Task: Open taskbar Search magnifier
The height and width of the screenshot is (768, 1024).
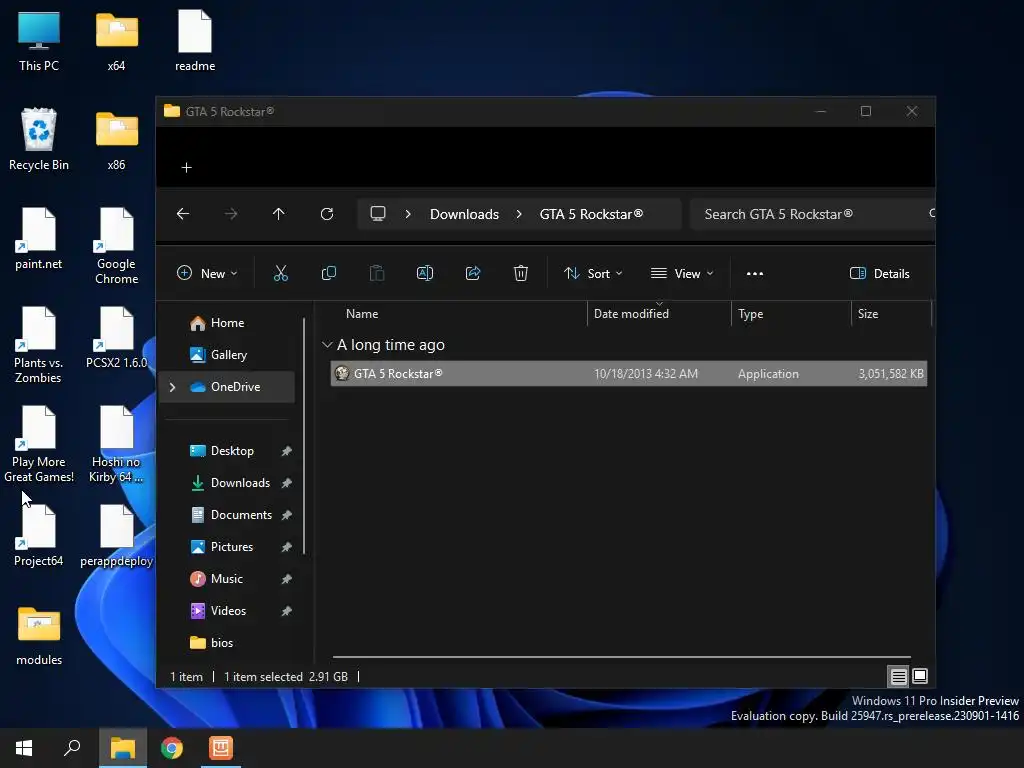Action: pos(72,748)
